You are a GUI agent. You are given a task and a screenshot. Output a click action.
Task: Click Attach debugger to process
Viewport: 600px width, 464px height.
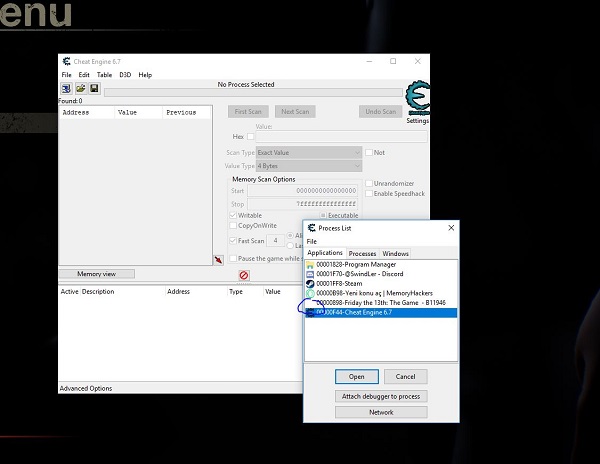(381, 396)
